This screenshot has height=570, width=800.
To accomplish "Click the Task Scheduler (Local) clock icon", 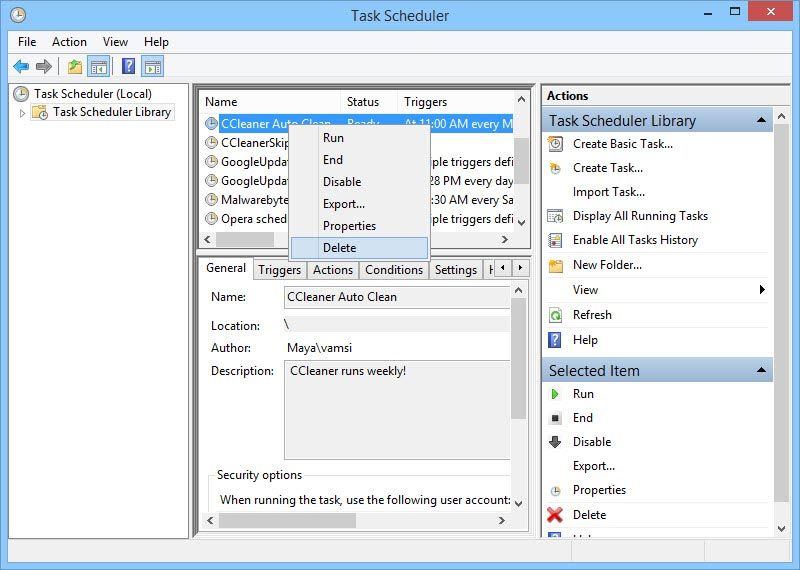I will click(x=21, y=94).
